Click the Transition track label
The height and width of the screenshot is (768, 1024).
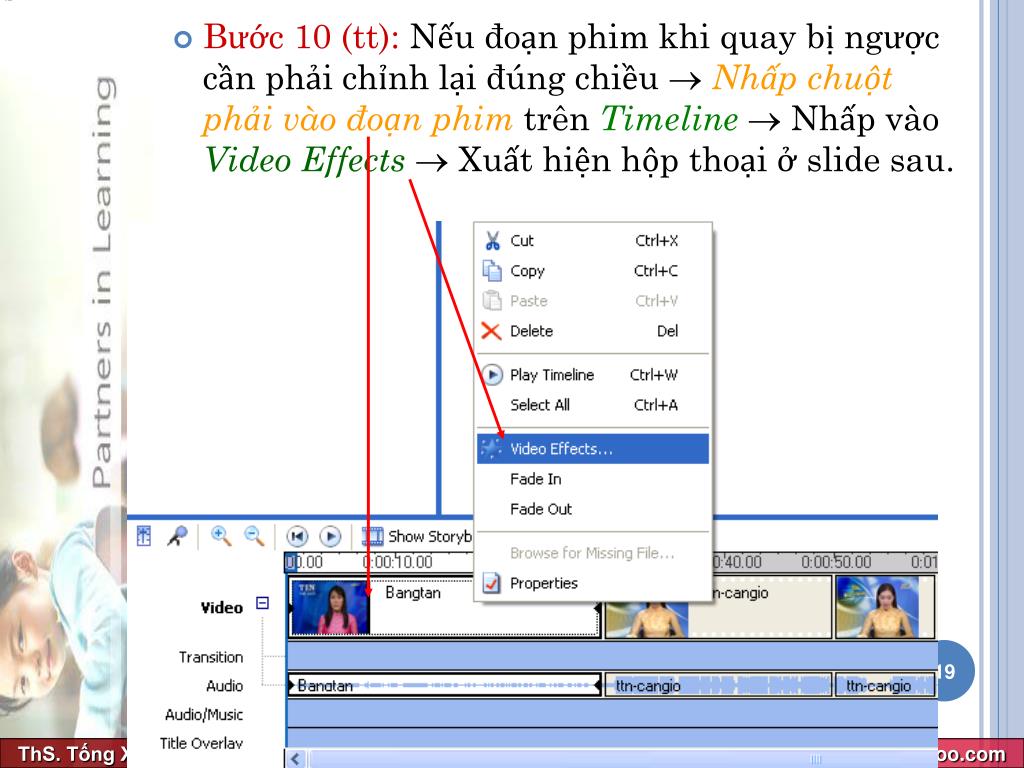point(211,657)
